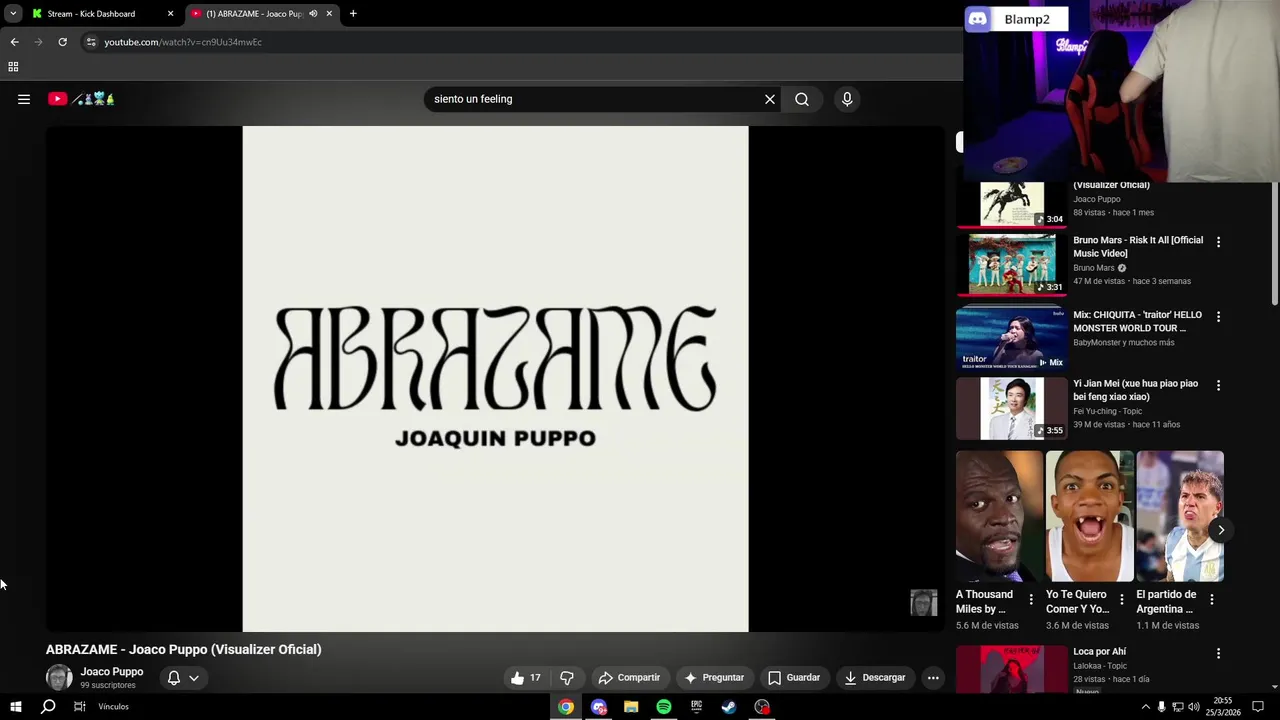Open options menu for CHIQUITA mix
Screen dimensions: 1280x720
tap(1218, 317)
